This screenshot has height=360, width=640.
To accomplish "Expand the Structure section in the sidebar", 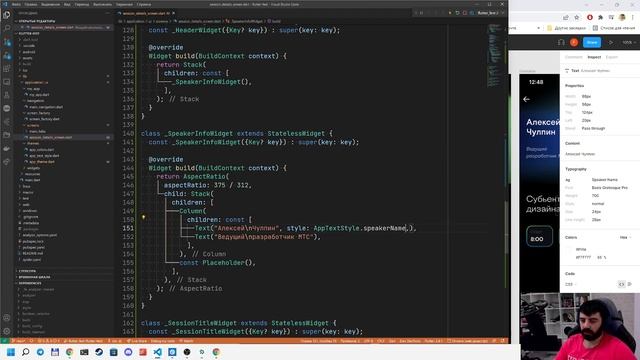I will point(27,271).
